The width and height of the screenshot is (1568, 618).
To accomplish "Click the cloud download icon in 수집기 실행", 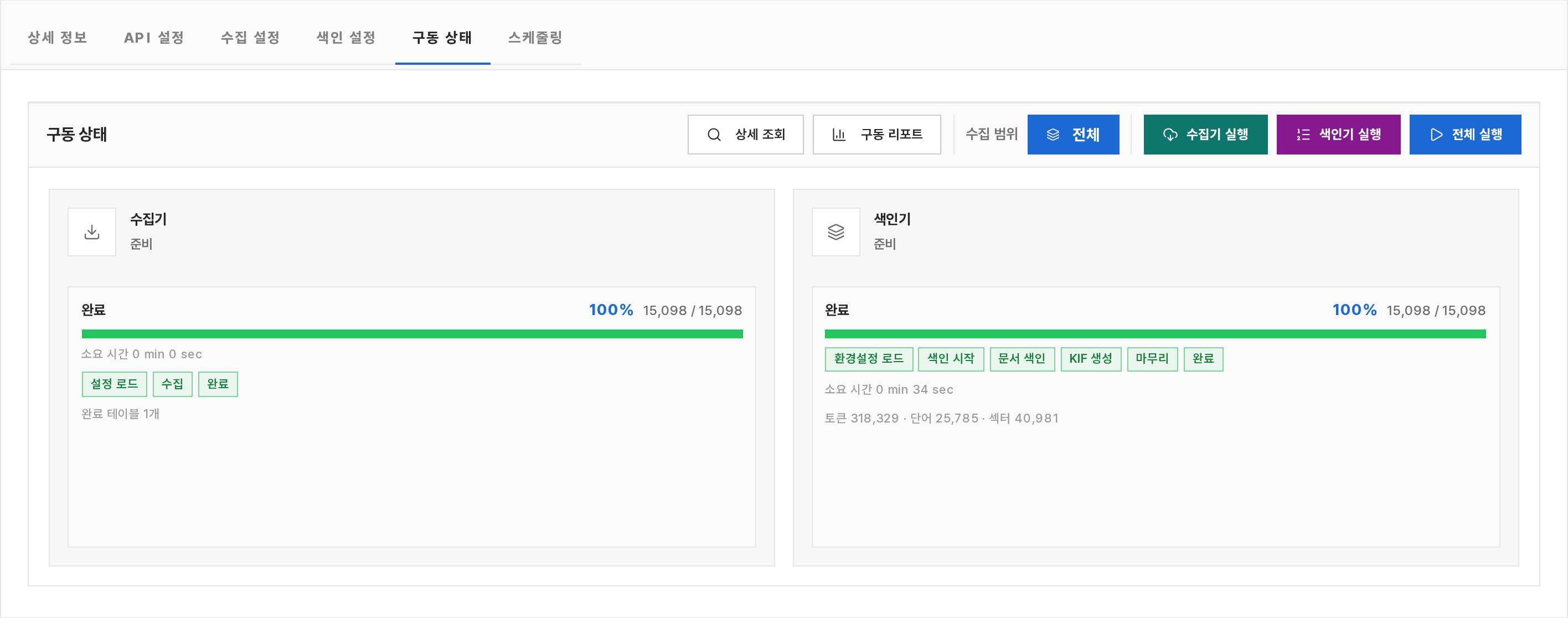I will [1170, 135].
